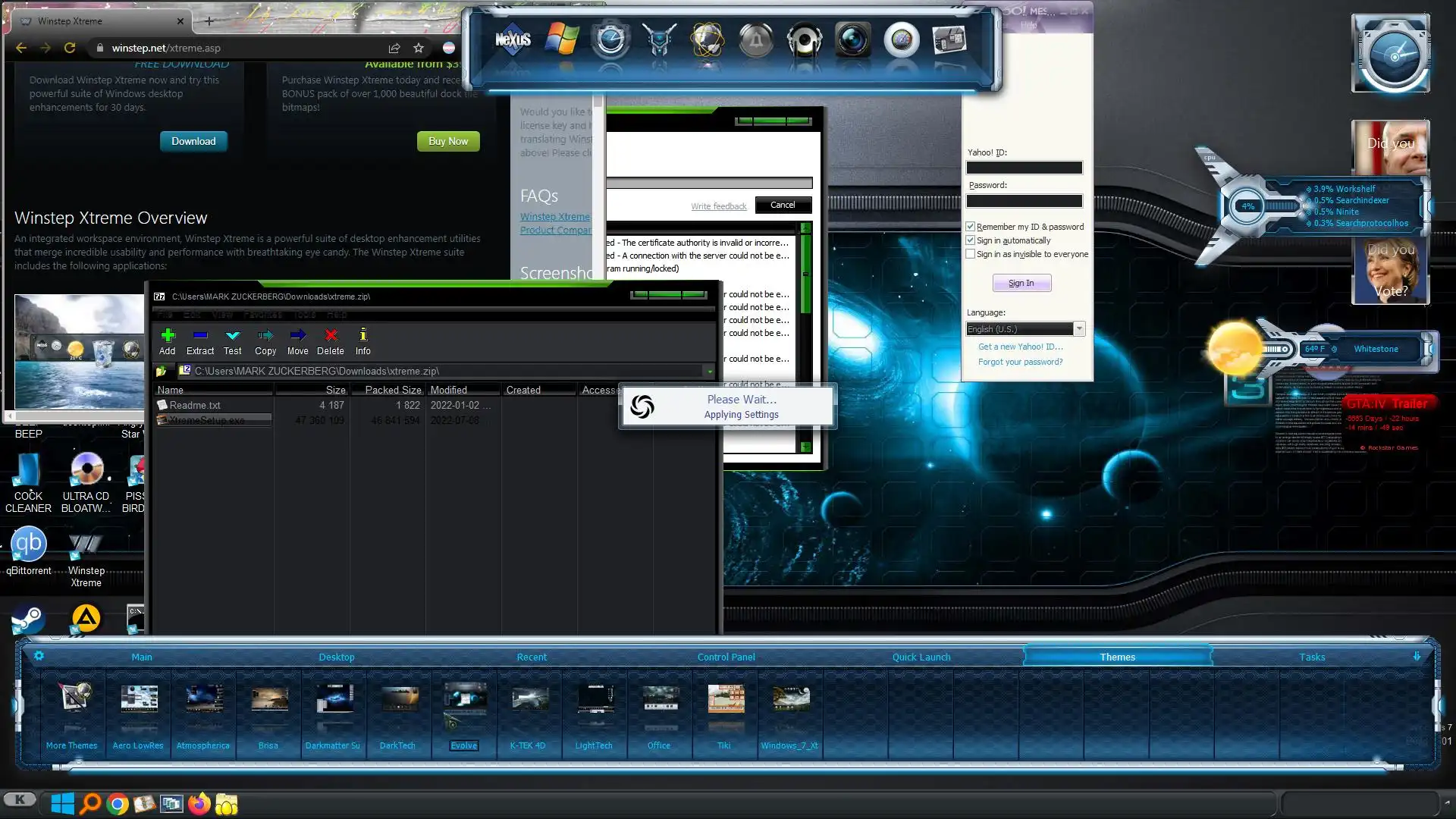
Task: Enable Sign in as invisible to everyone
Action: tap(970, 254)
